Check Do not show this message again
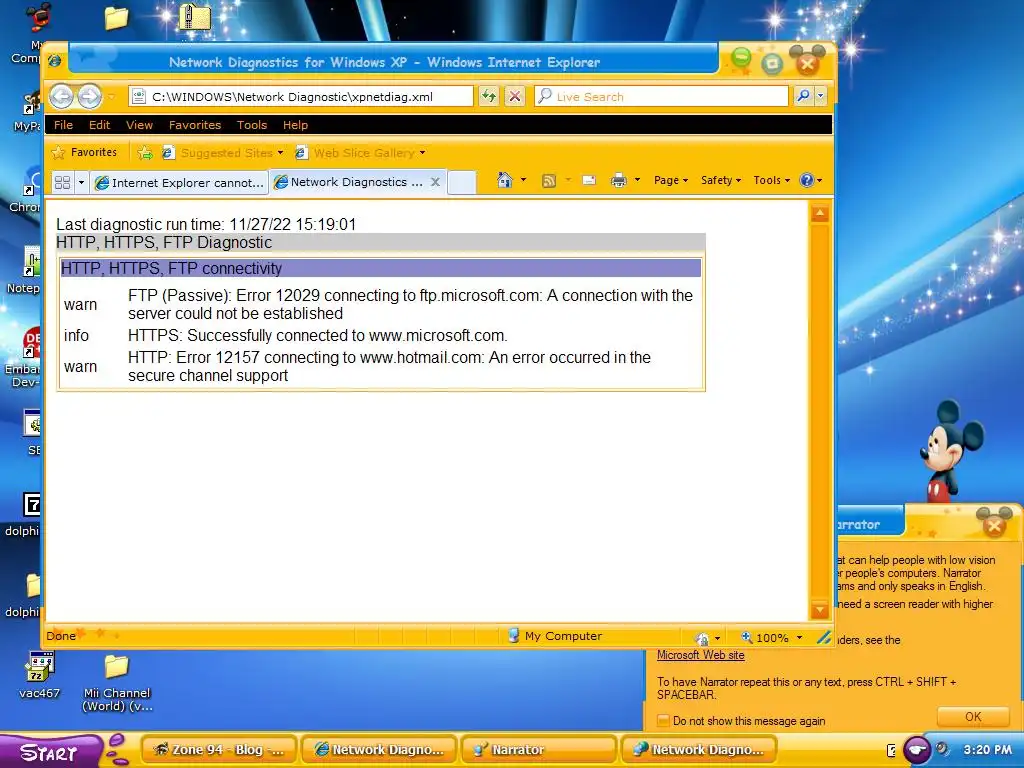Viewport: 1024px width, 768px height. click(x=663, y=720)
